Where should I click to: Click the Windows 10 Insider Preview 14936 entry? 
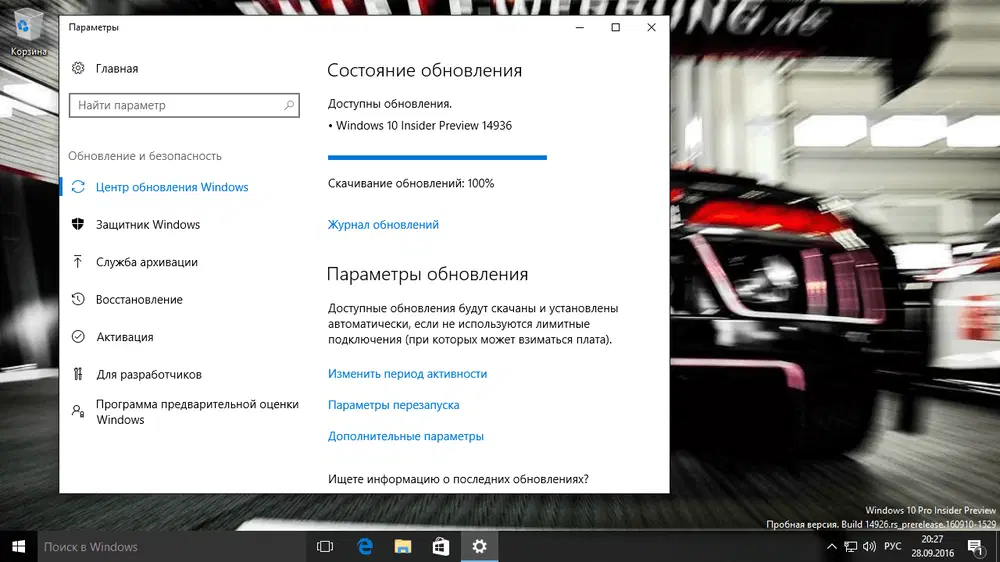click(420, 126)
